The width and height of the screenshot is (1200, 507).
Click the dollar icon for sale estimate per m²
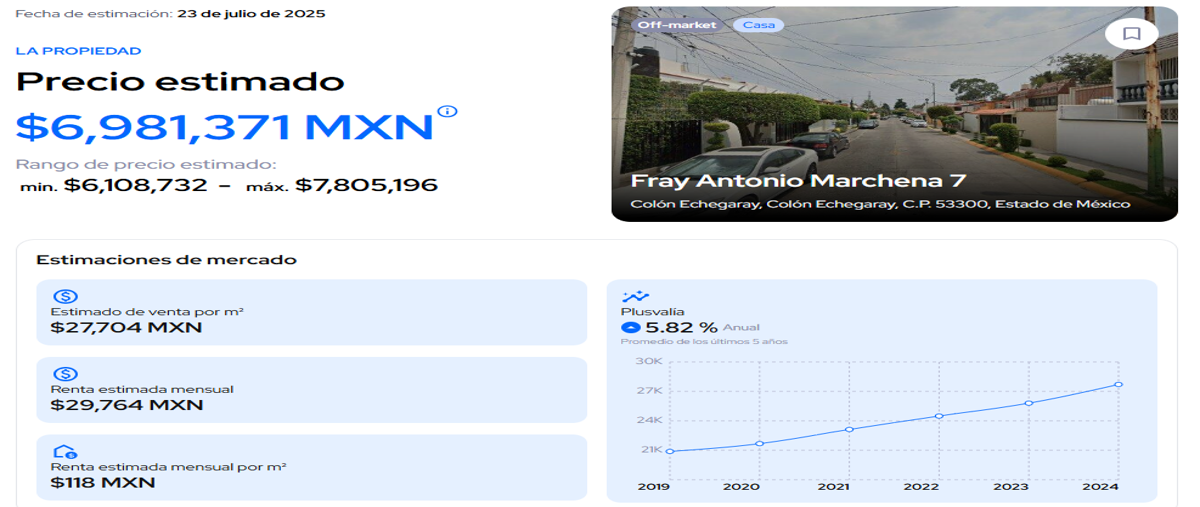coord(65,297)
